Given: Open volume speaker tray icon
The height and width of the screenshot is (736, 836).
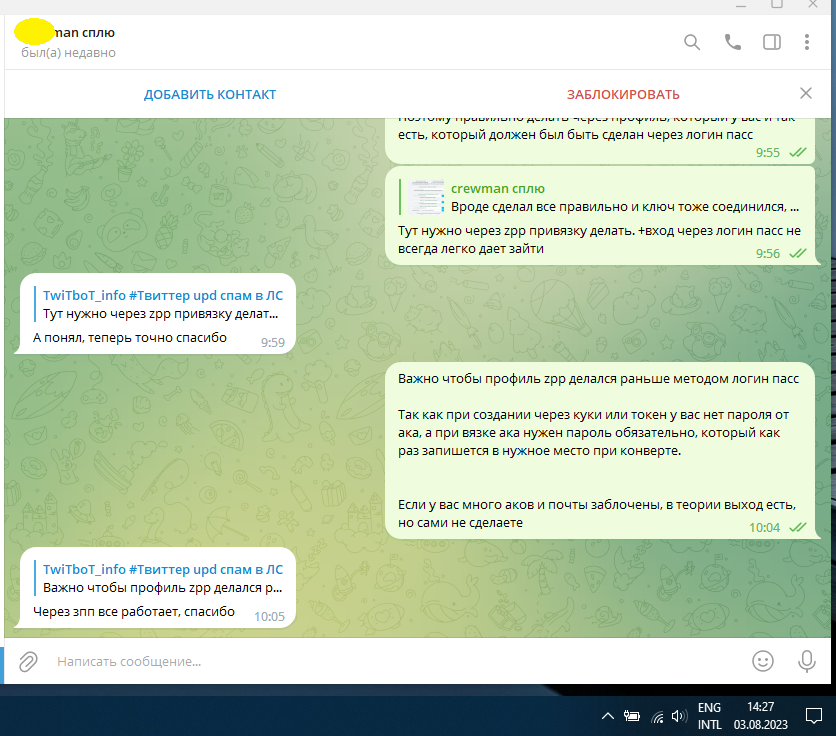Looking at the screenshot, I should pos(679,716).
